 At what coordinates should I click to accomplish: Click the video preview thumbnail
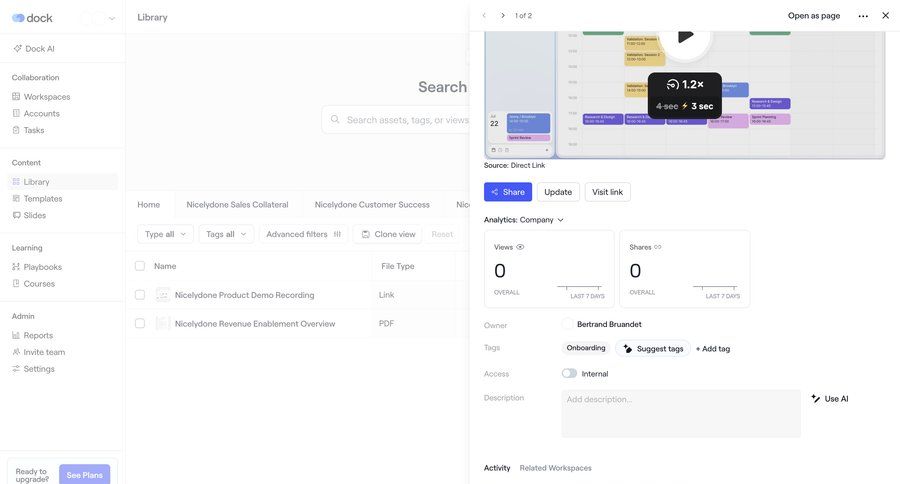pos(685,95)
